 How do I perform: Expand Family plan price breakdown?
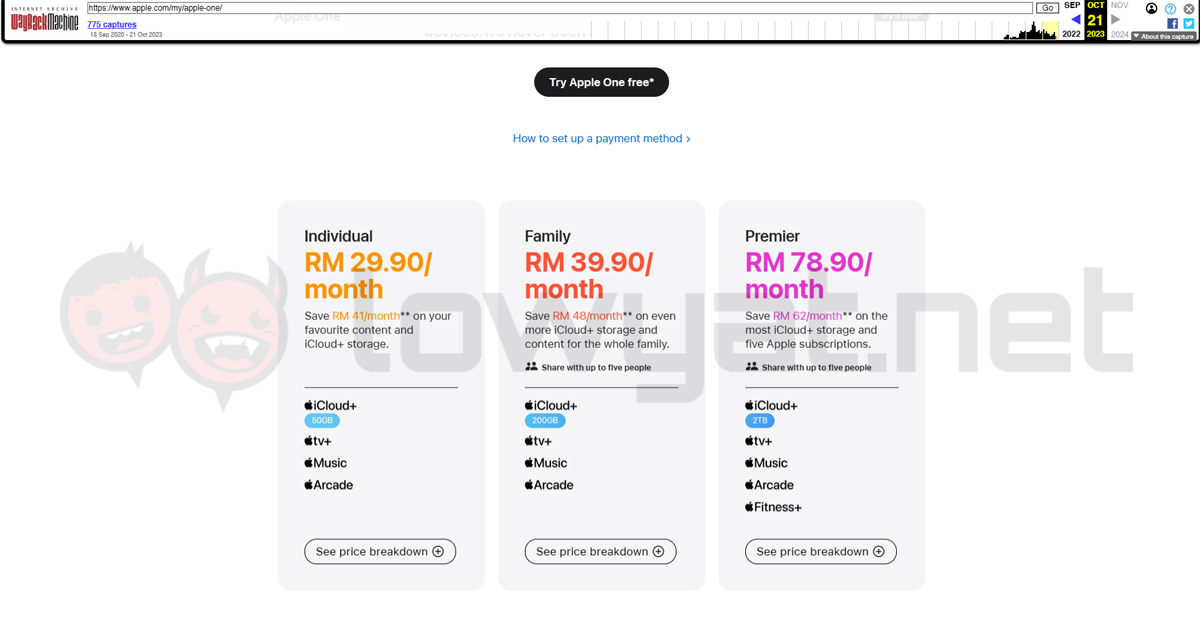(600, 551)
